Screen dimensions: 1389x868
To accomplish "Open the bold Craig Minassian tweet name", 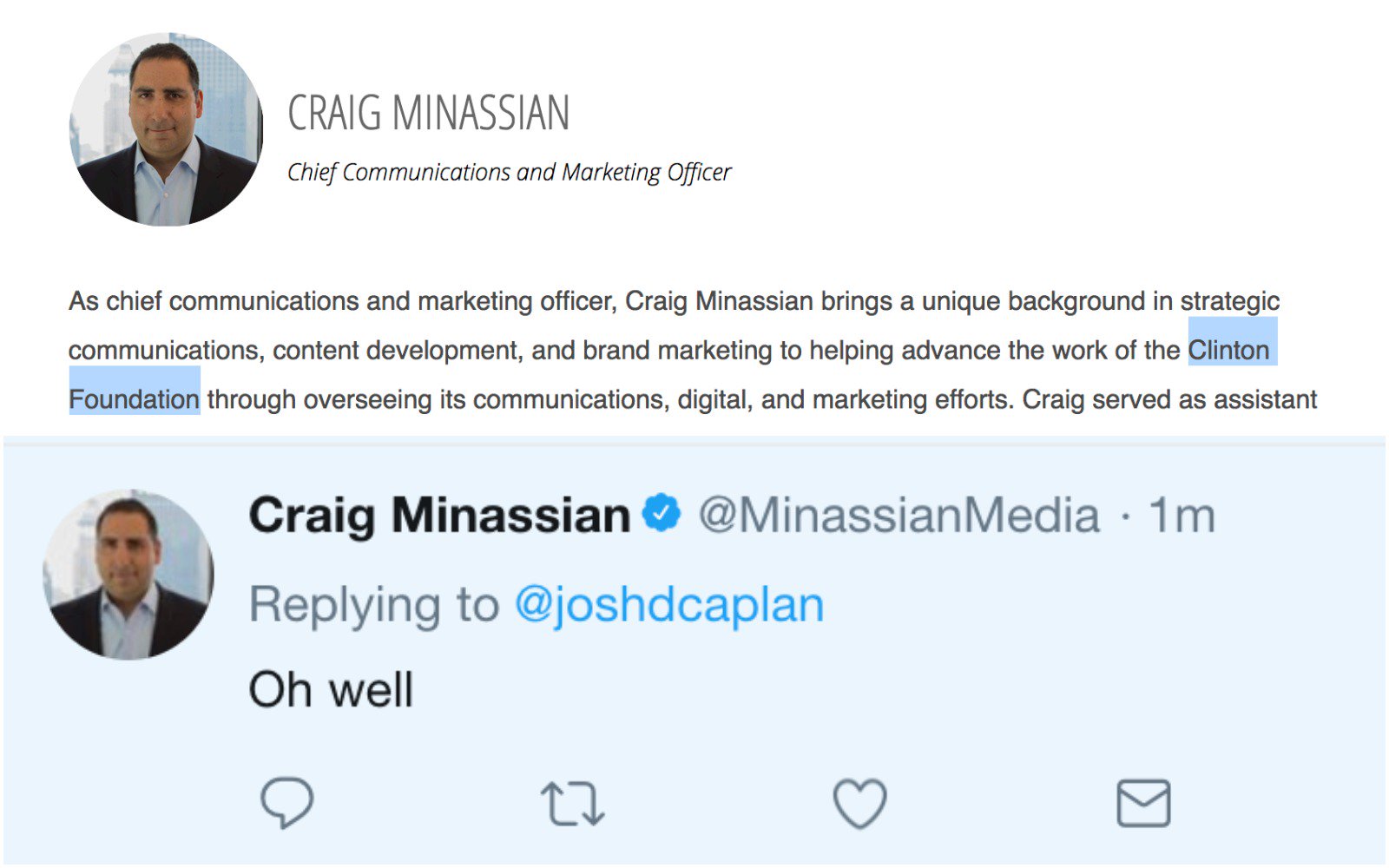I will (439, 516).
